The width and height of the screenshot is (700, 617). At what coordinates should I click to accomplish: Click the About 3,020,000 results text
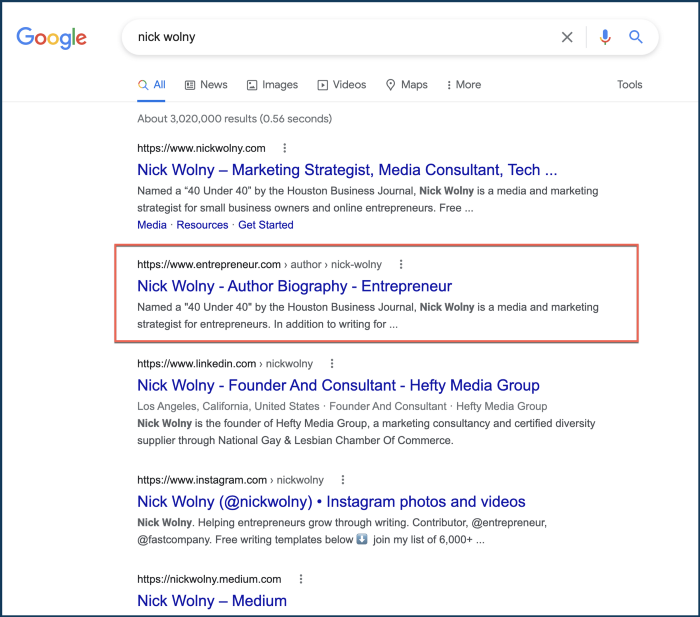click(x=234, y=119)
